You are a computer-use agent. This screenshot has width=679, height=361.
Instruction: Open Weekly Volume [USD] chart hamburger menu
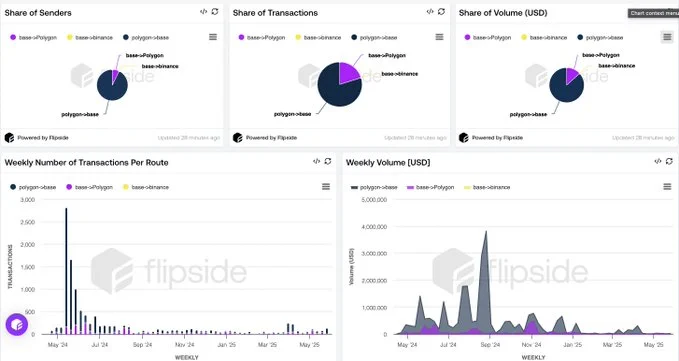click(x=667, y=187)
